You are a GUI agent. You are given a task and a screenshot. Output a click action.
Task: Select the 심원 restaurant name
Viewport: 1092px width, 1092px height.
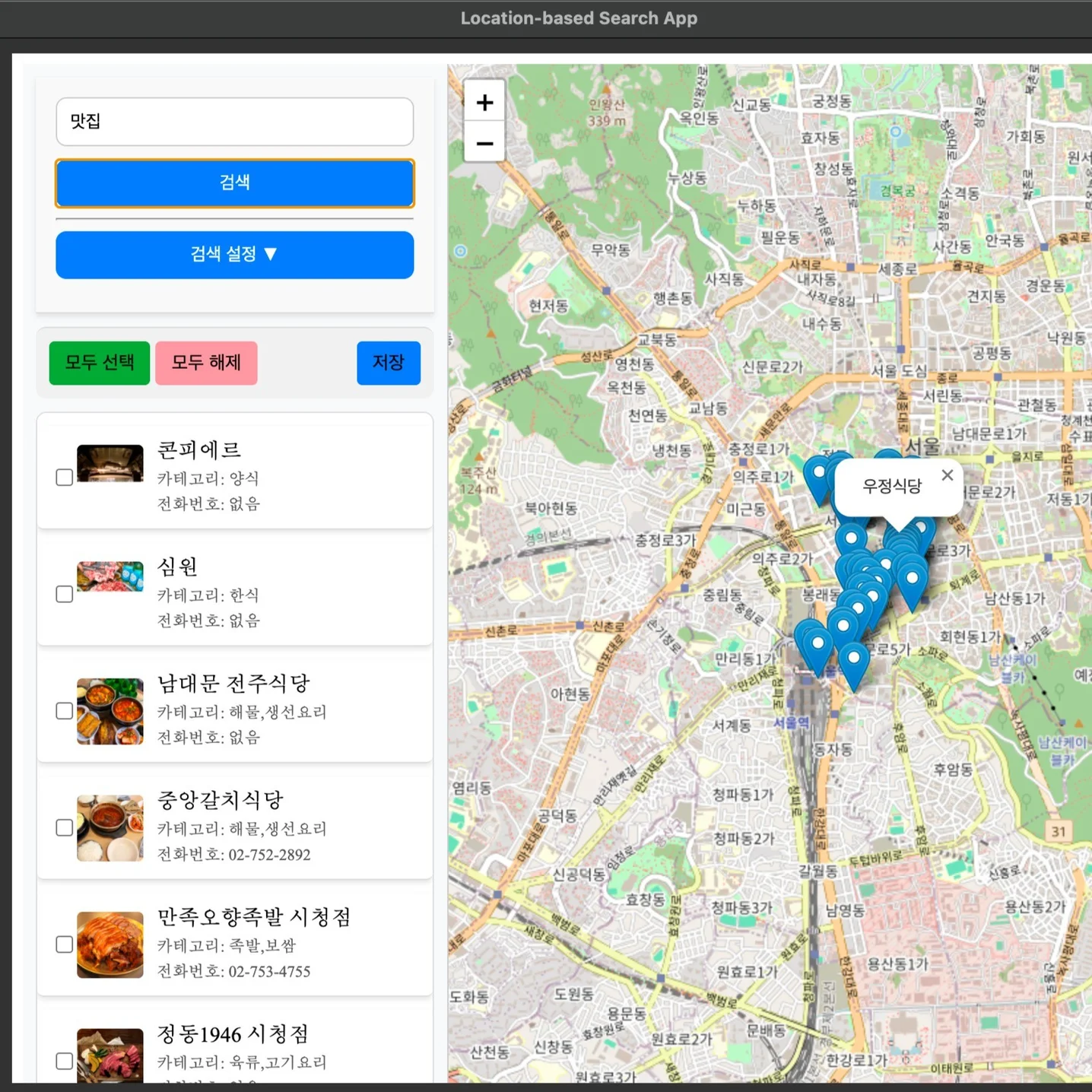pos(177,567)
